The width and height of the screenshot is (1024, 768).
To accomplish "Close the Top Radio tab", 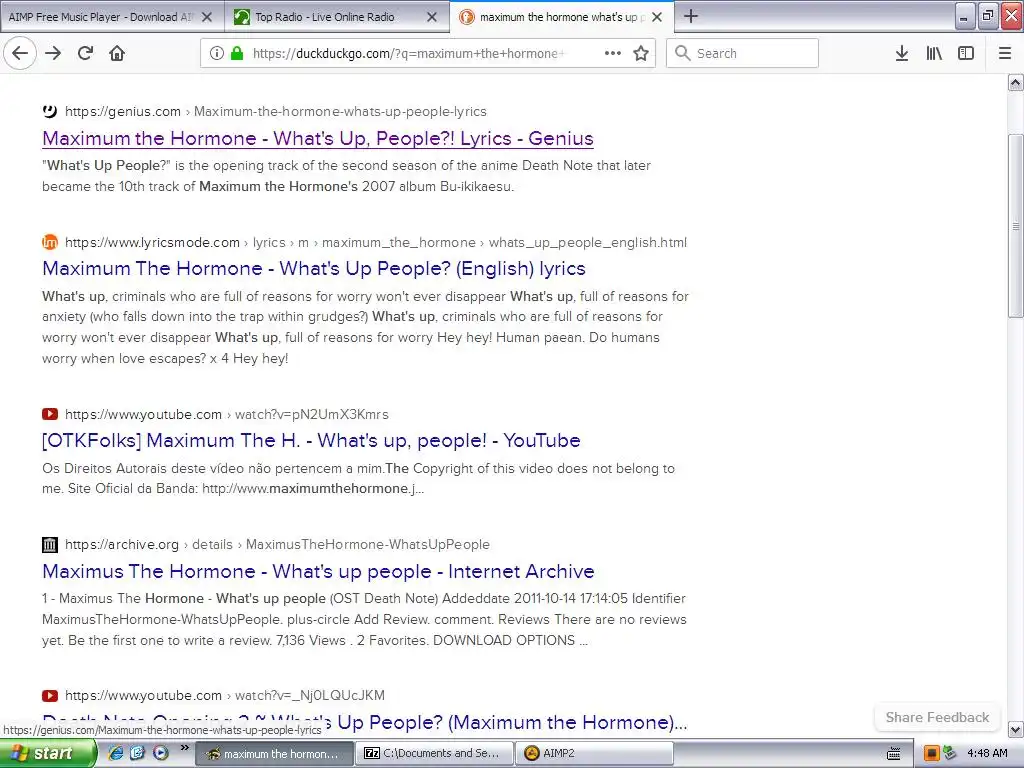I will pyautogui.click(x=432, y=17).
